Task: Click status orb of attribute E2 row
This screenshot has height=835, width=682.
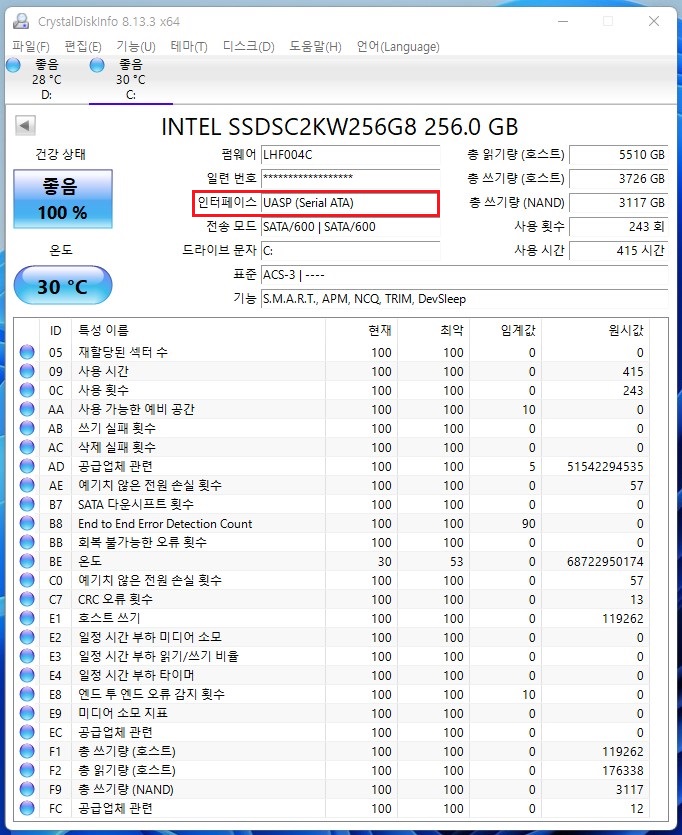Action: tap(27, 637)
